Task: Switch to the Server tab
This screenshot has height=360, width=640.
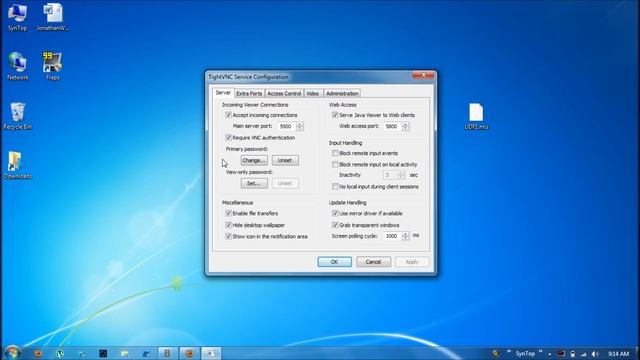Action: [223, 93]
